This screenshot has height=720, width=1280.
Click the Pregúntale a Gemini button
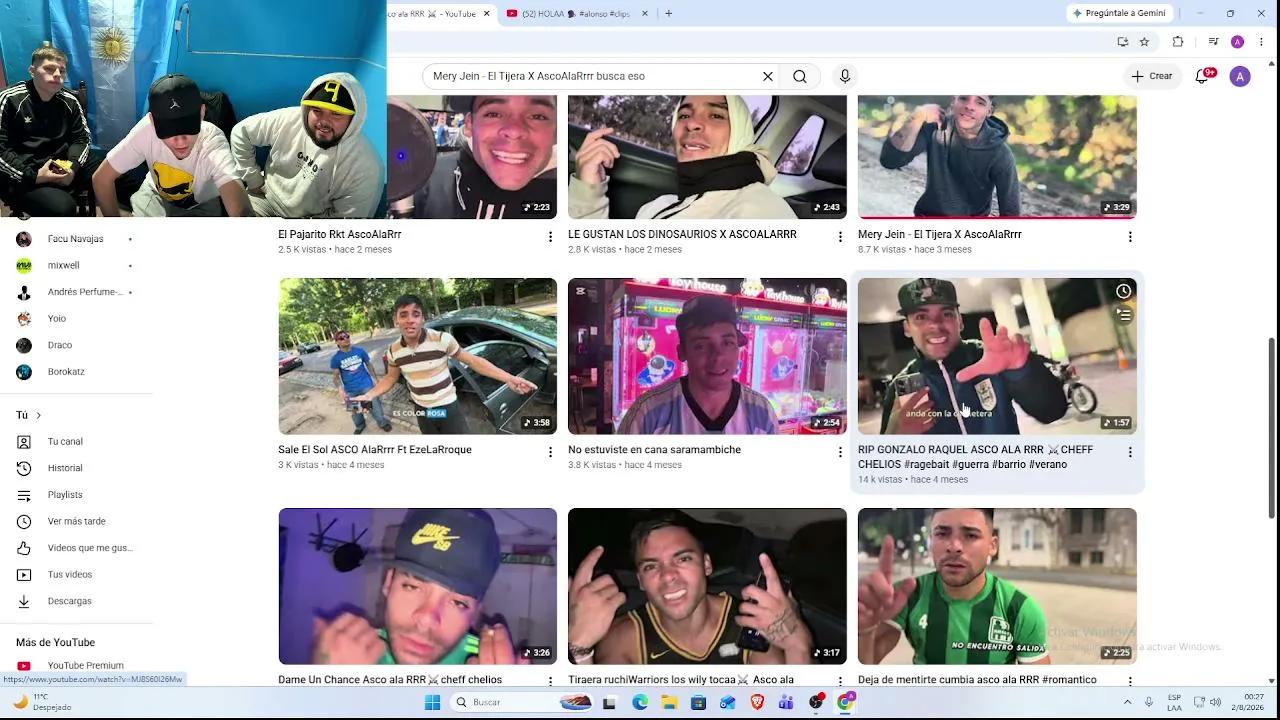tap(1119, 14)
